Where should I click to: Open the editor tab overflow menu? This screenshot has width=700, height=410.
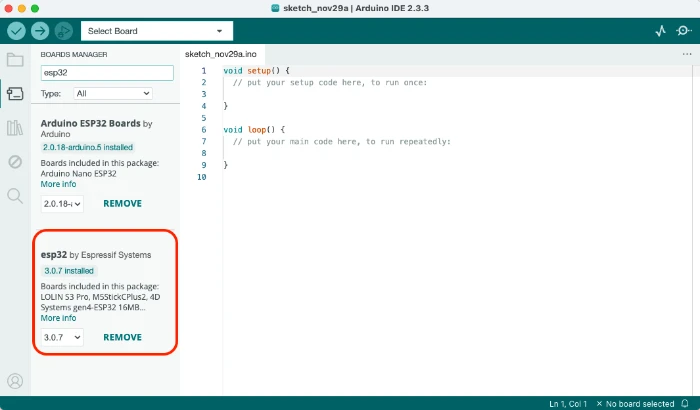pyautogui.click(x=686, y=52)
